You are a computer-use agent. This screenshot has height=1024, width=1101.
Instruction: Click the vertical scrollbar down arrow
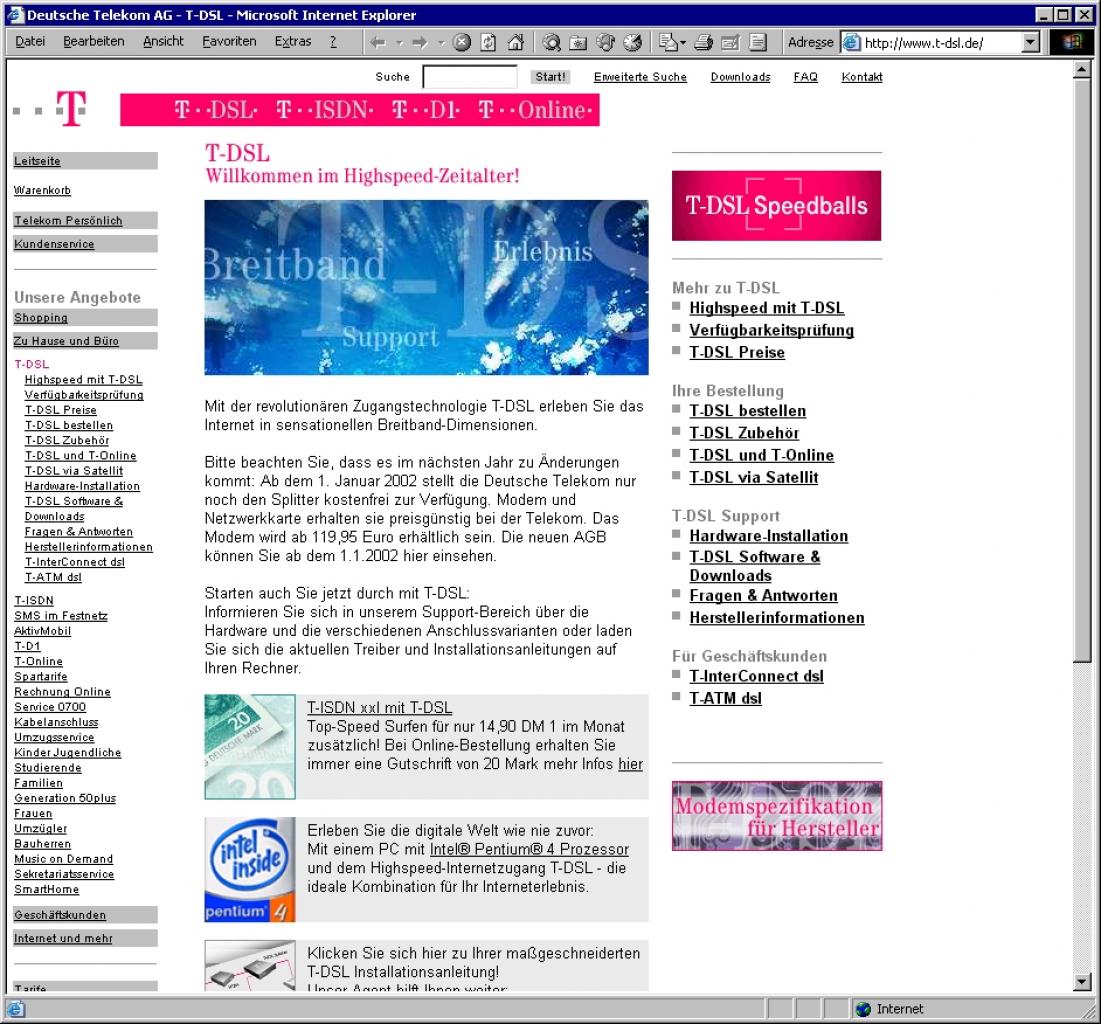(1081, 982)
